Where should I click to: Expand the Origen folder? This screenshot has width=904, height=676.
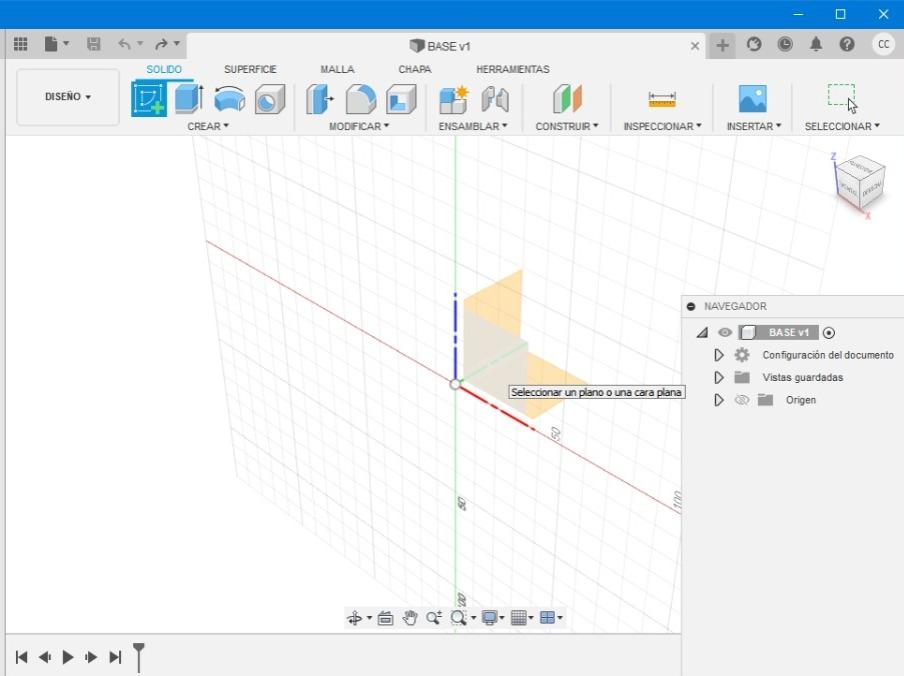pyautogui.click(x=718, y=400)
